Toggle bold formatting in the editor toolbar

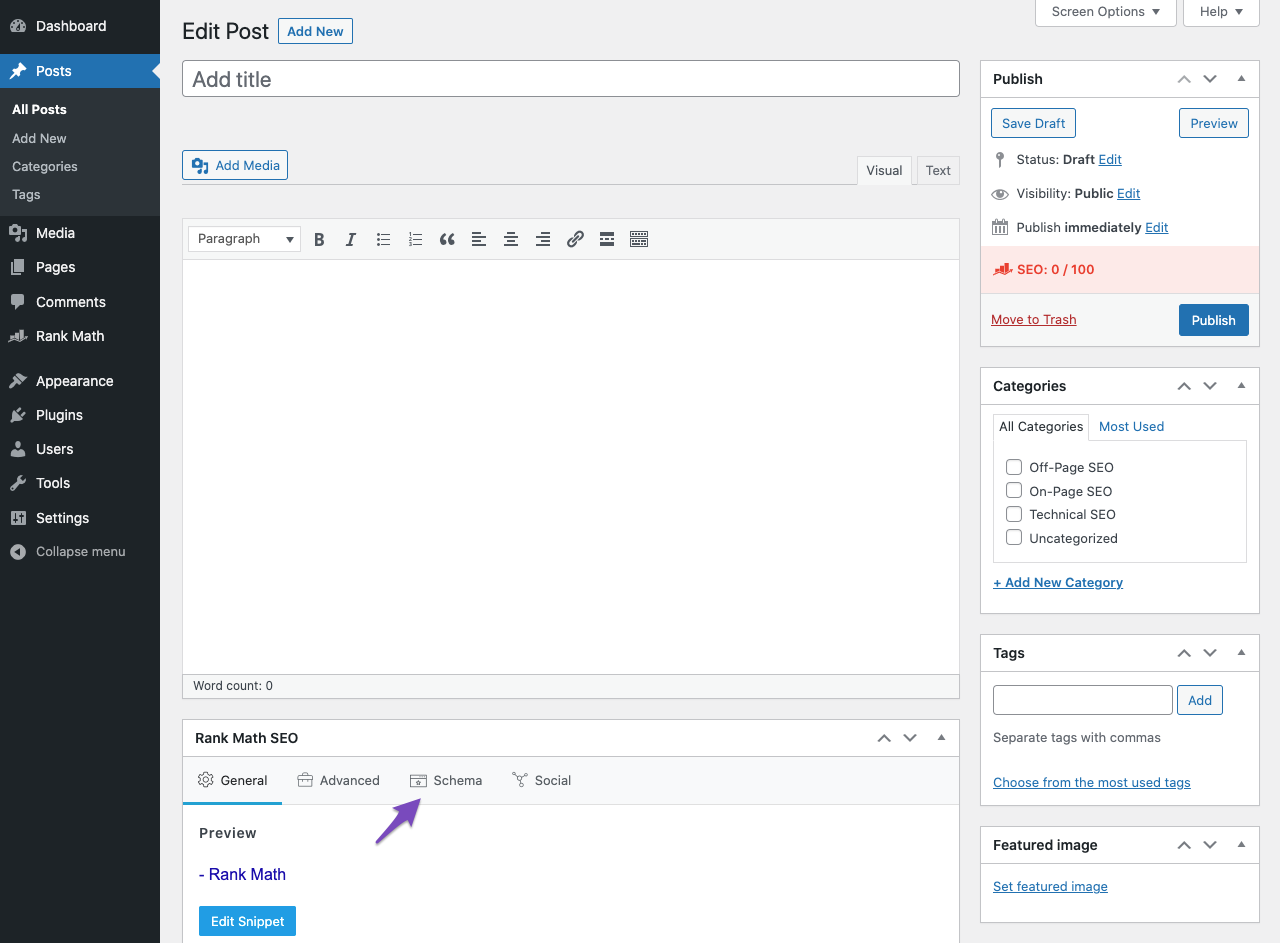pyautogui.click(x=319, y=239)
